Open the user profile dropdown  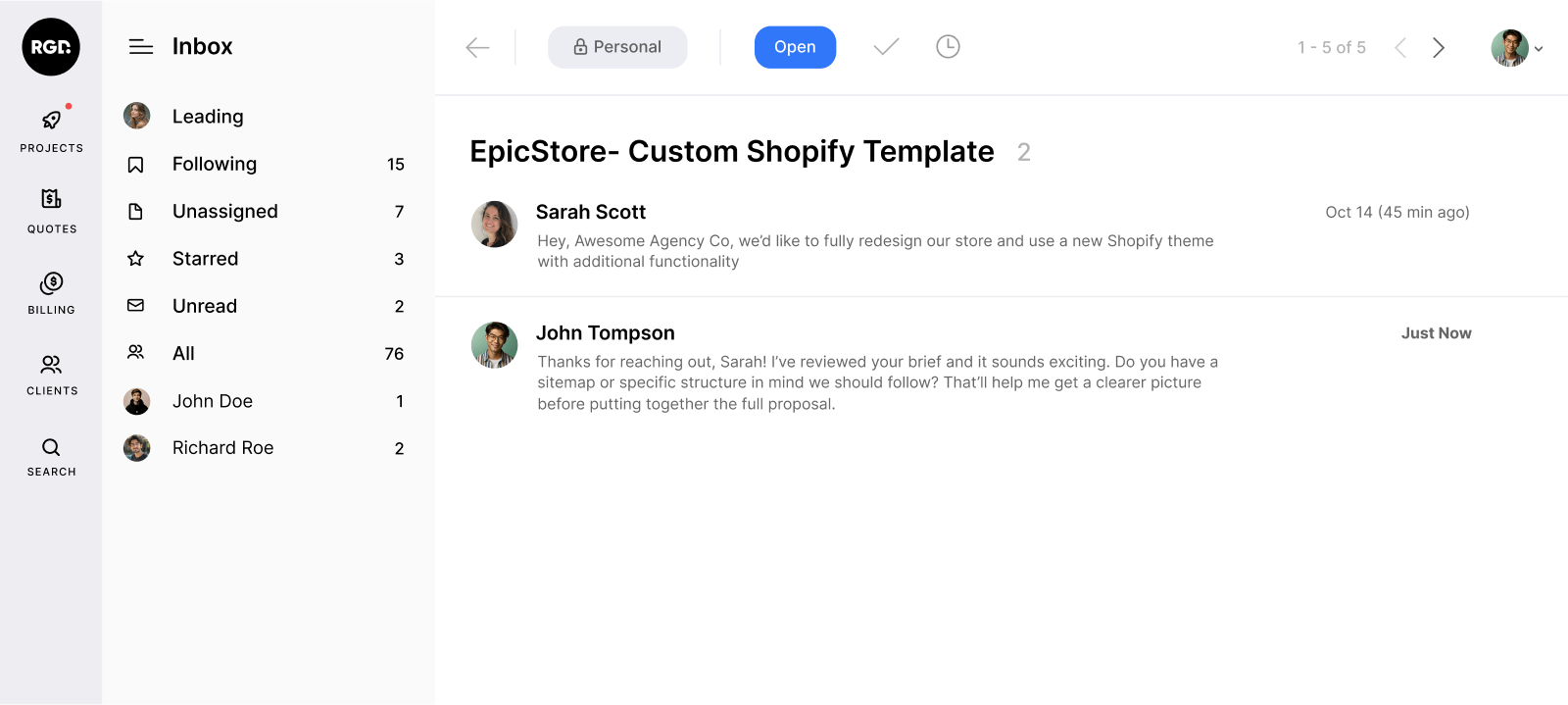pyautogui.click(x=1517, y=48)
